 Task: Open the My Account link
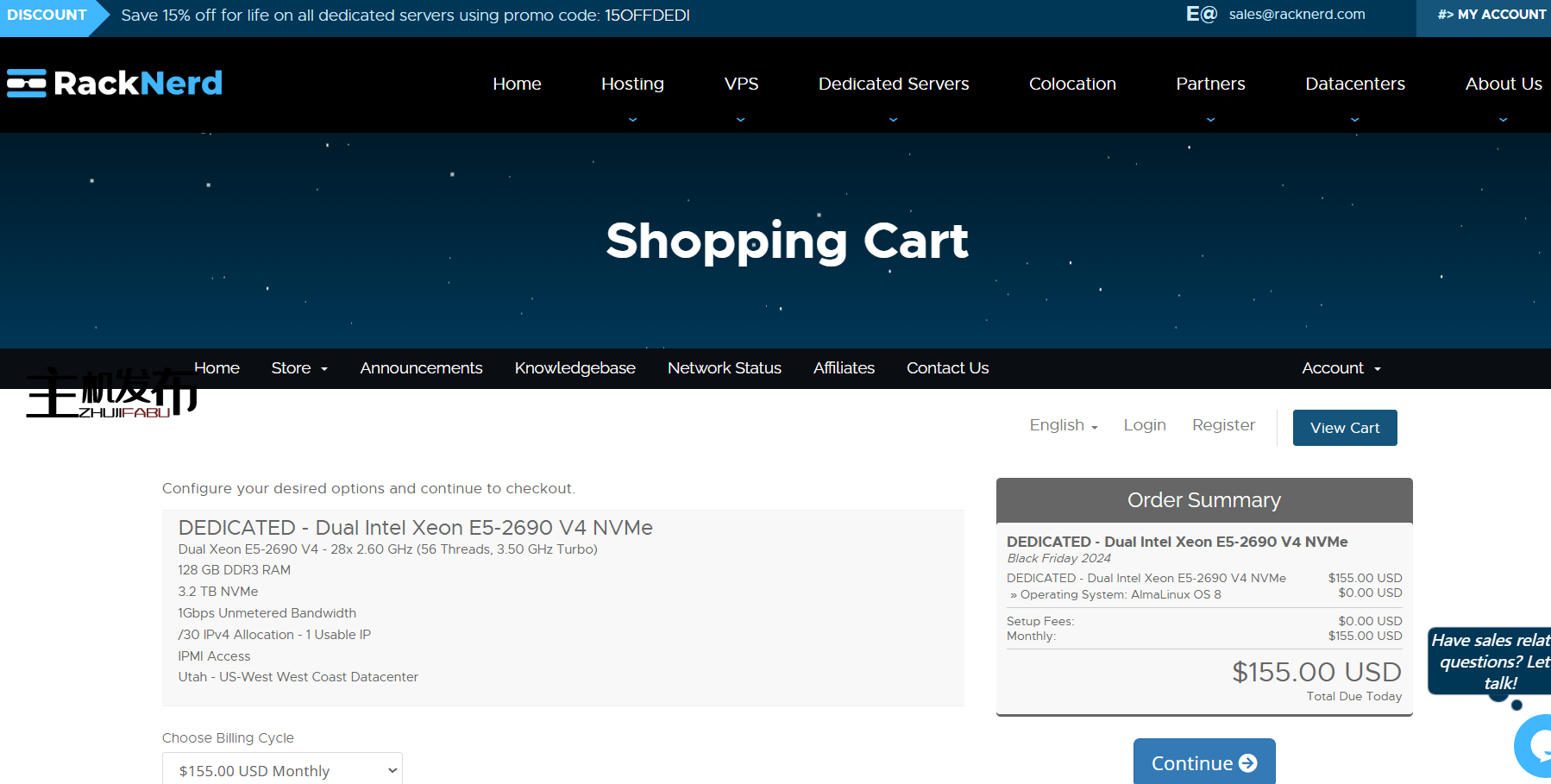(x=1491, y=15)
